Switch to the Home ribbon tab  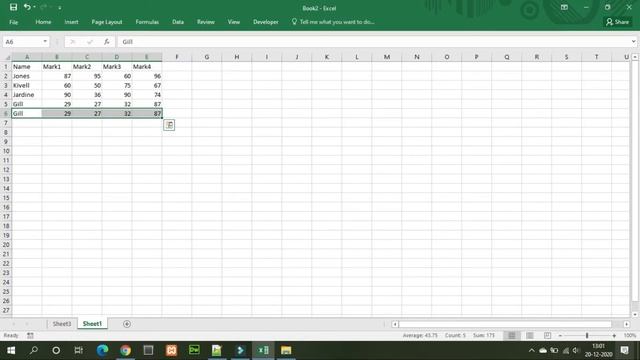click(x=43, y=22)
